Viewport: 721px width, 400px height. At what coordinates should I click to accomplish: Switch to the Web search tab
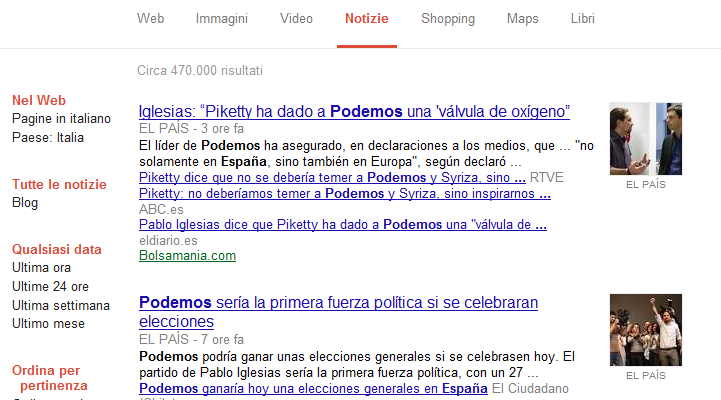pos(150,18)
